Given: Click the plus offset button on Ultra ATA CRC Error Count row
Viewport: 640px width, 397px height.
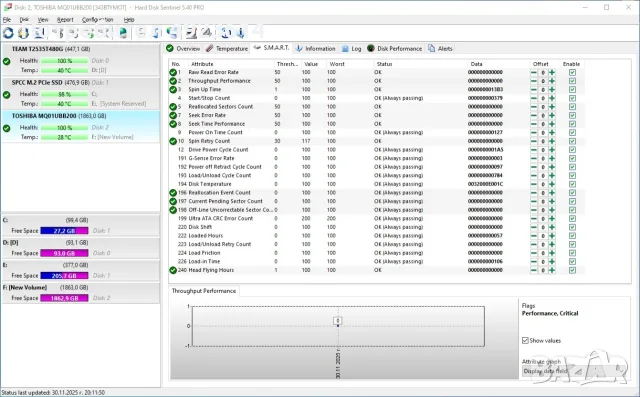Looking at the screenshot, I should [x=552, y=219].
